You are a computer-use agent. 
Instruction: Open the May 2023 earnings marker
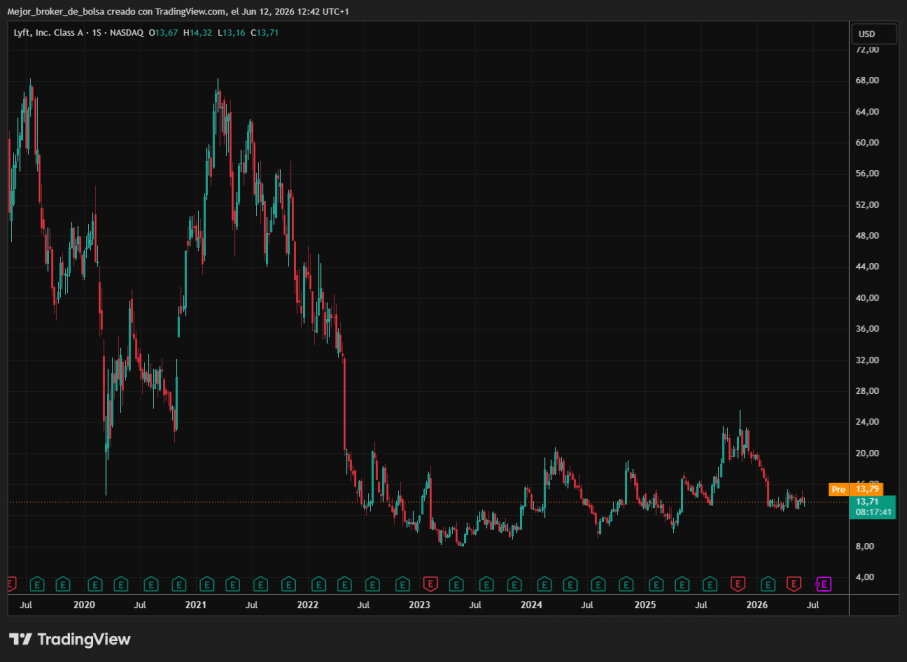456,584
